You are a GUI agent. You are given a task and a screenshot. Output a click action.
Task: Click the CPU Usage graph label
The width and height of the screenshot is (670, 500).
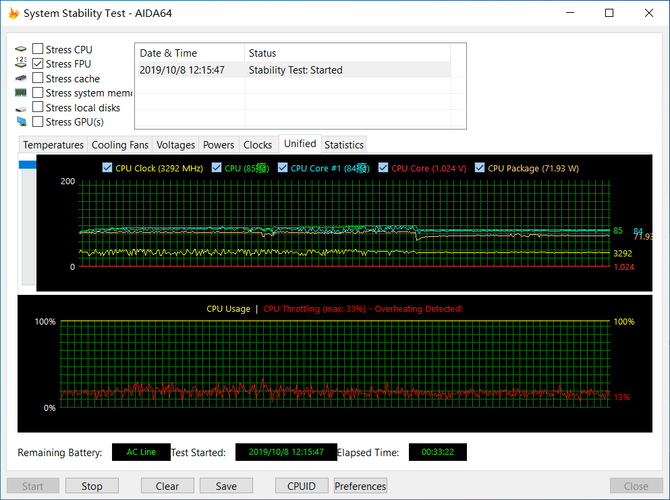[228, 309]
